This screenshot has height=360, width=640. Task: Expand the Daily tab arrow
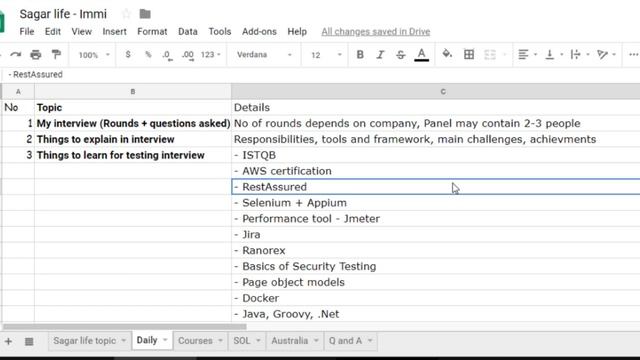click(165, 340)
